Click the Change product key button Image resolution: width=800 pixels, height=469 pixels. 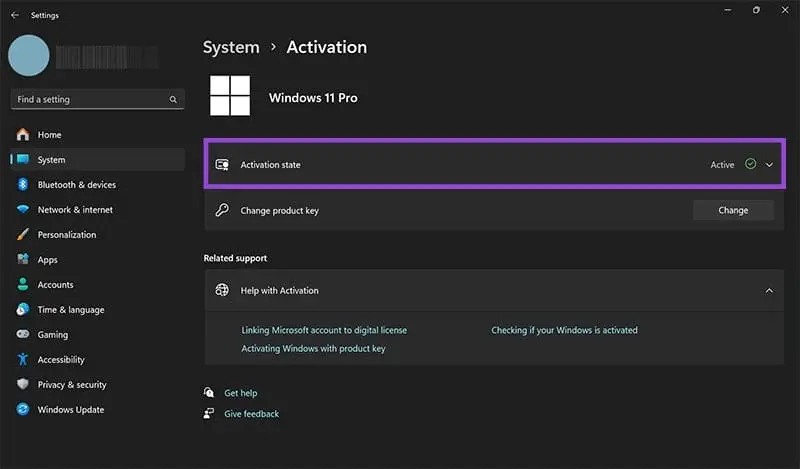pos(733,210)
